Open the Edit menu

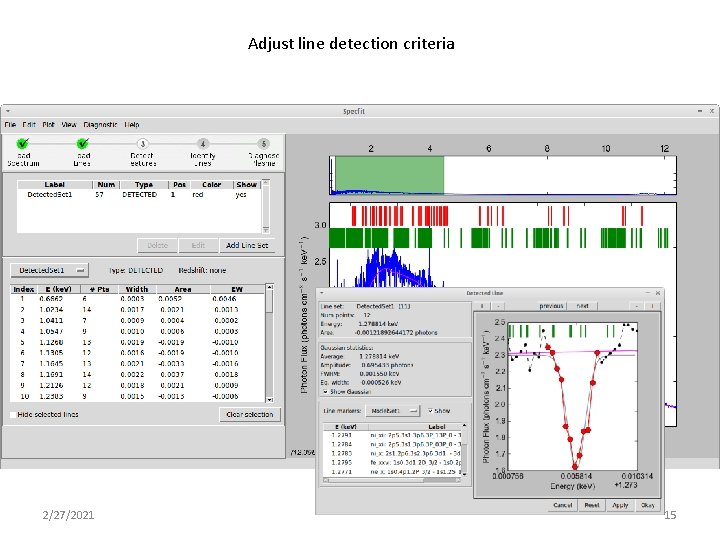click(29, 124)
